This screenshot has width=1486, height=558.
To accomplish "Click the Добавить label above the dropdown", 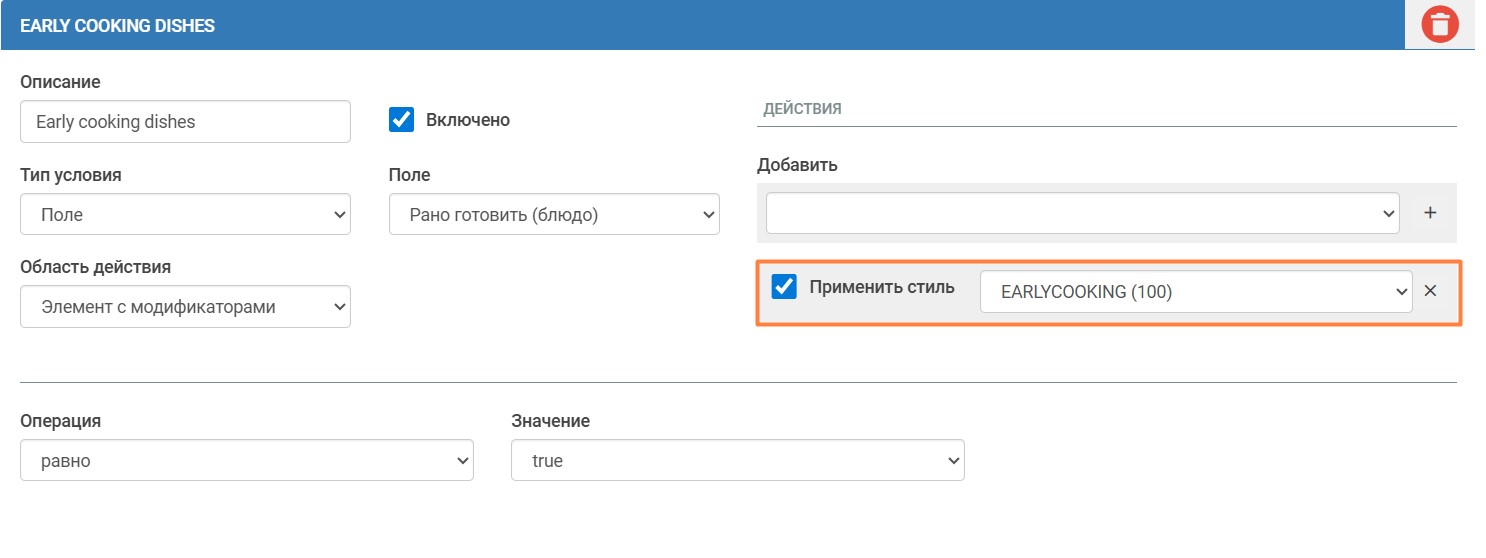I will (797, 165).
